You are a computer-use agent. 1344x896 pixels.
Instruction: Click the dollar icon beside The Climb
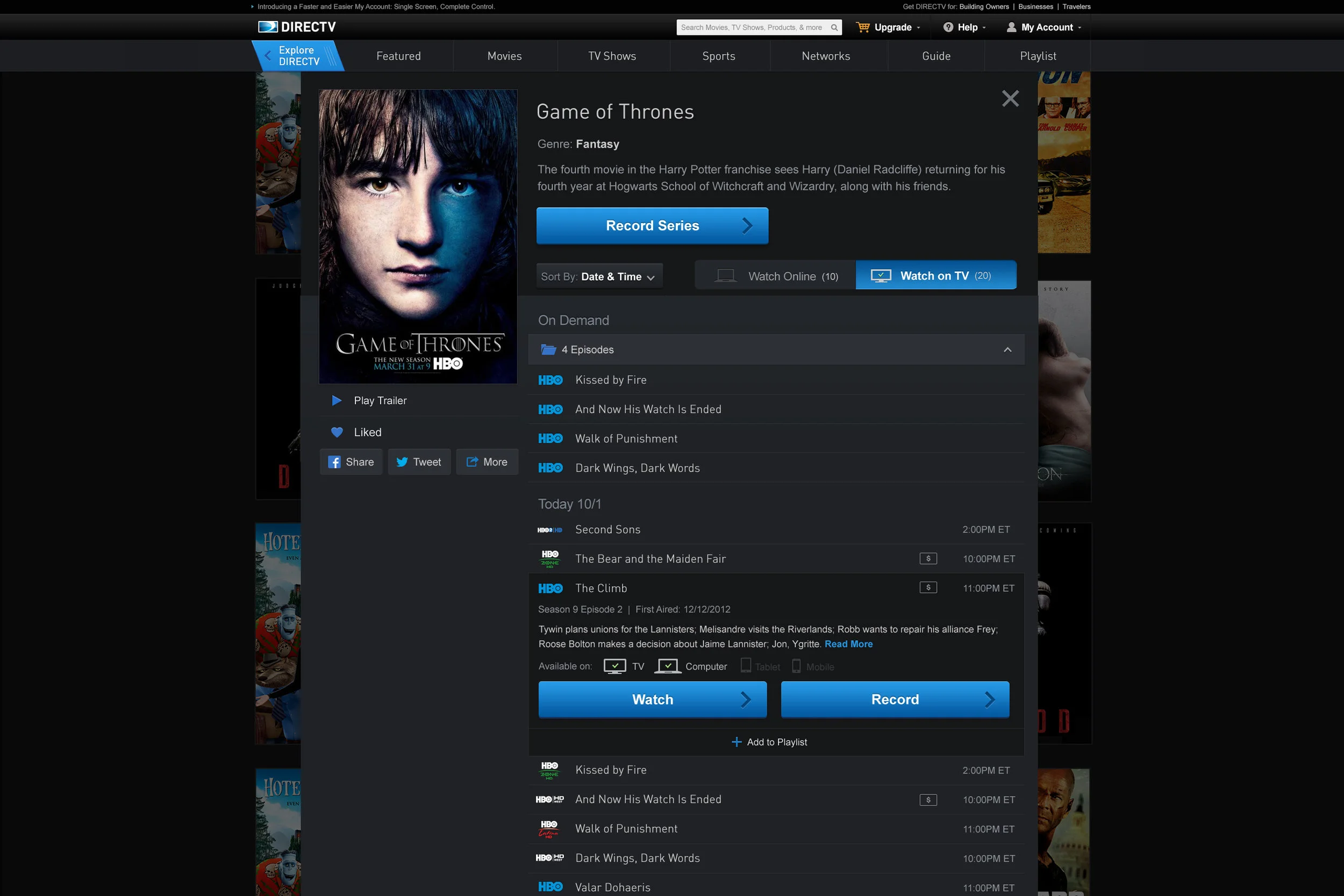click(928, 587)
